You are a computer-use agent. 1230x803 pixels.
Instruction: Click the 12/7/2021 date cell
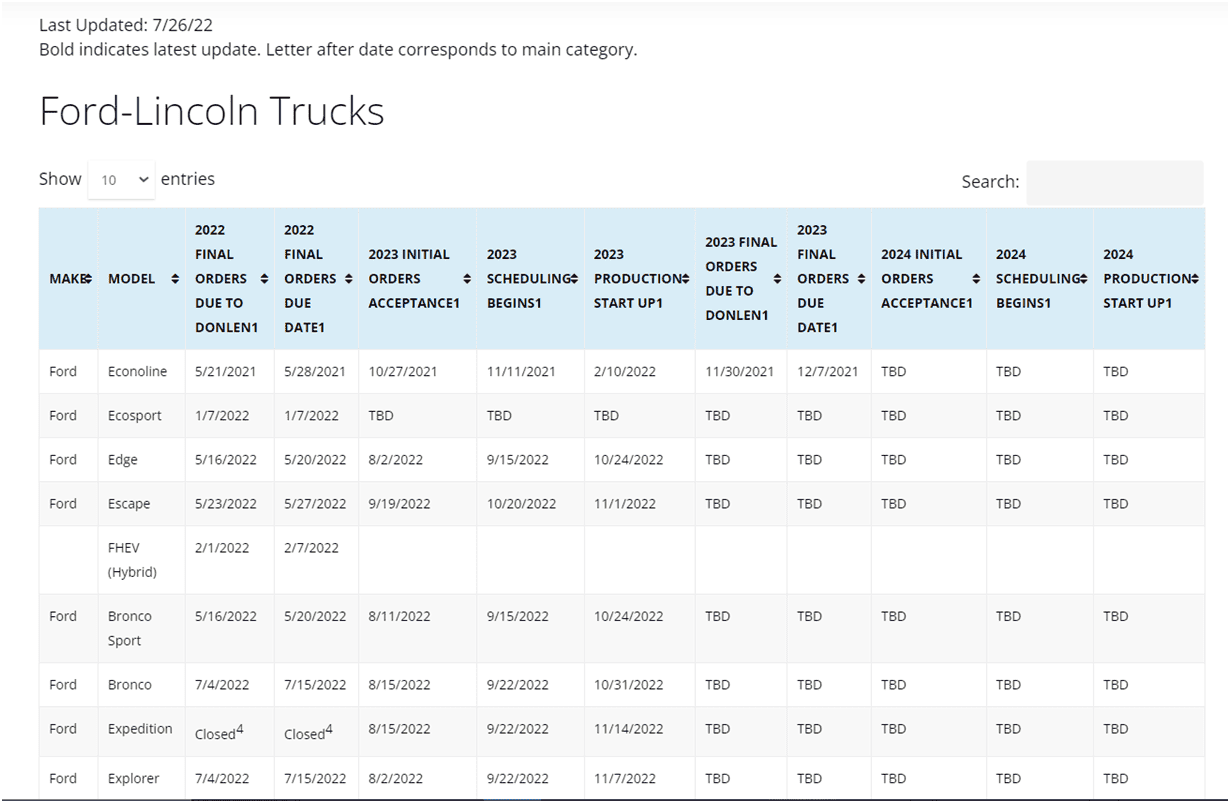pyautogui.click(x=828, y=372)
